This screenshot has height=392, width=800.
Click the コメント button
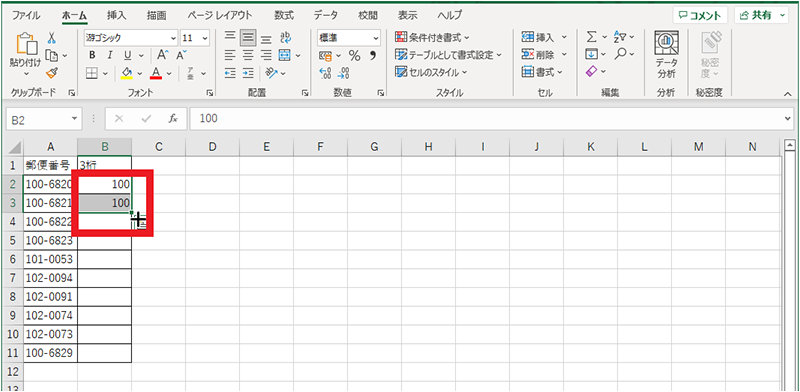pos(700,15)
